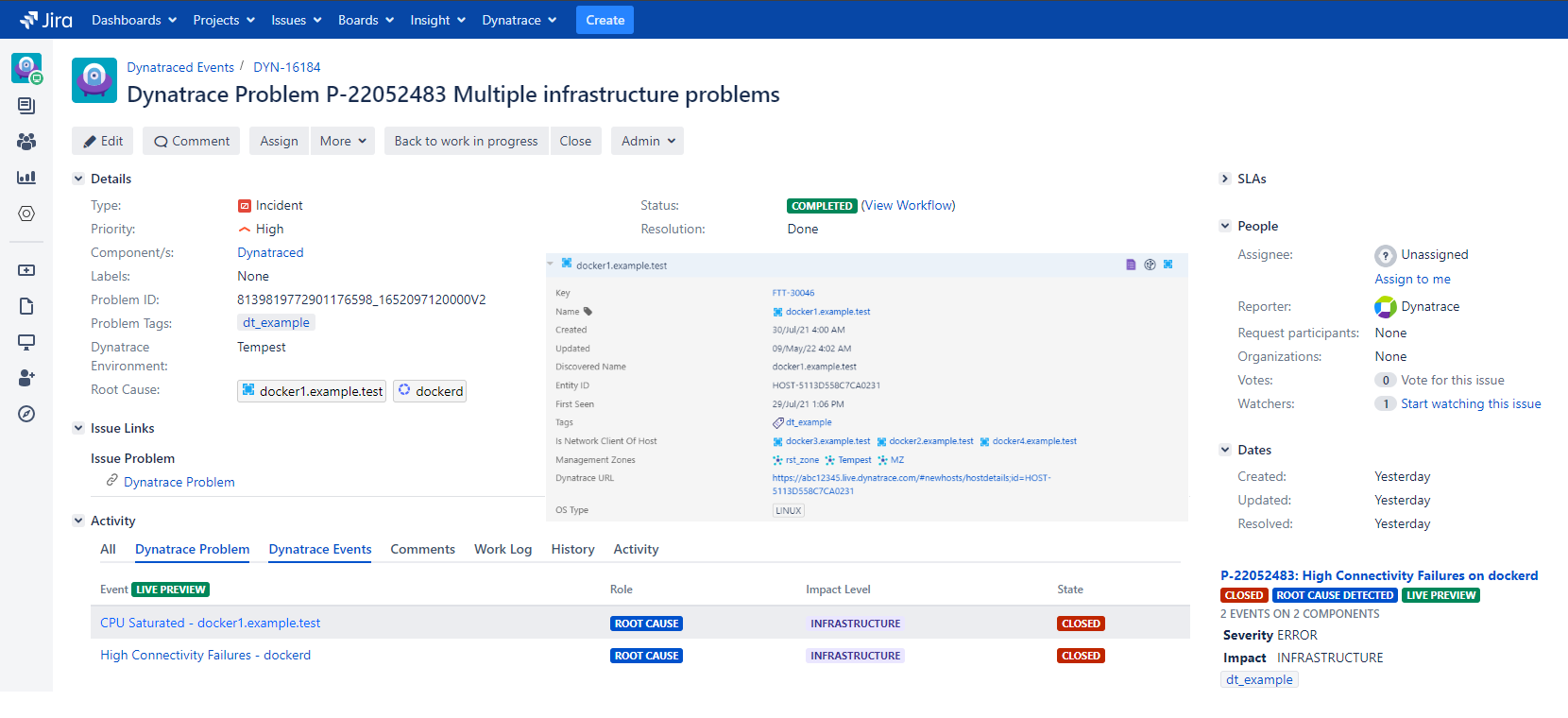
Task: Click the host icon in docker1.example.test root cause chip
Action: [x=248, y=390]
